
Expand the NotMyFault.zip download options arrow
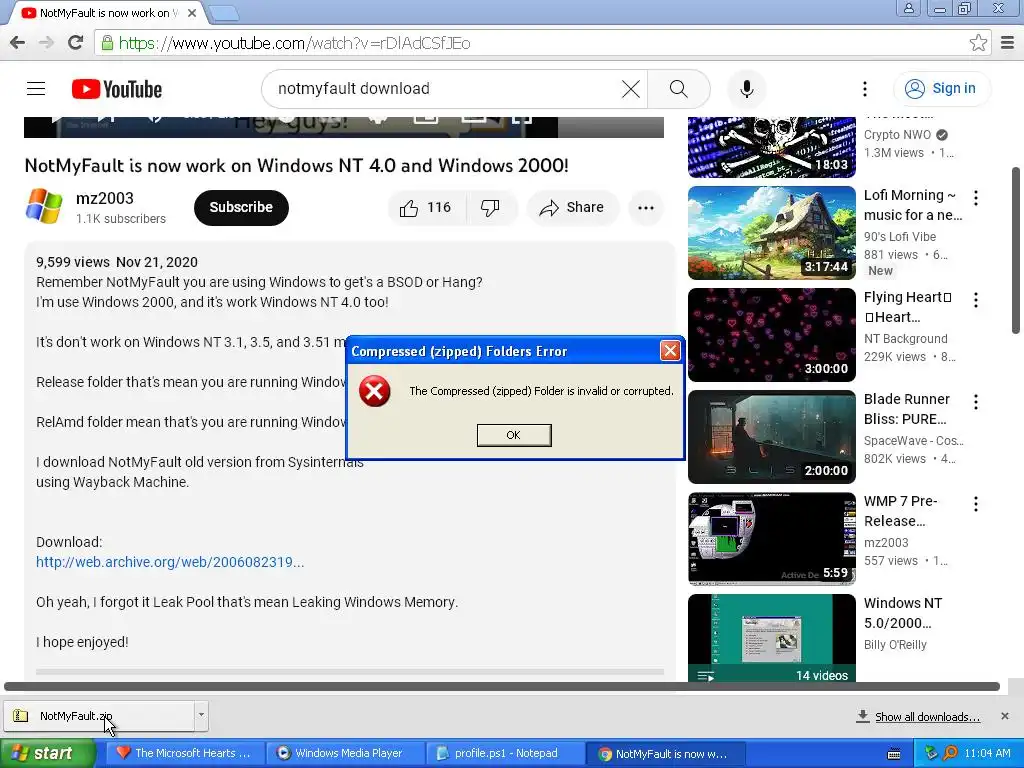pos(201,715)
